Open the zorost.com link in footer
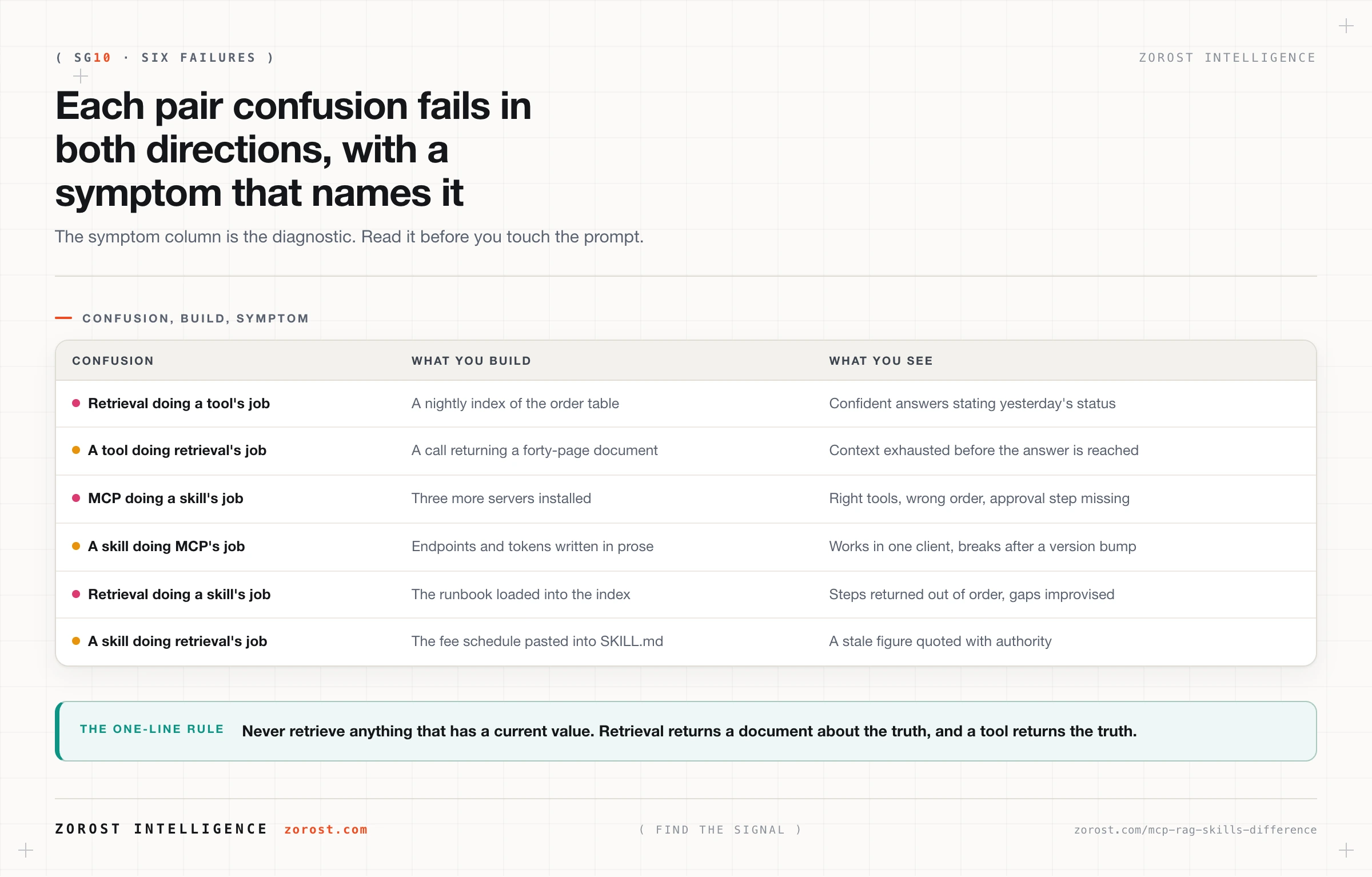Image resolution: width=1372 pixels, height=877 pixels. click(326, 830)
